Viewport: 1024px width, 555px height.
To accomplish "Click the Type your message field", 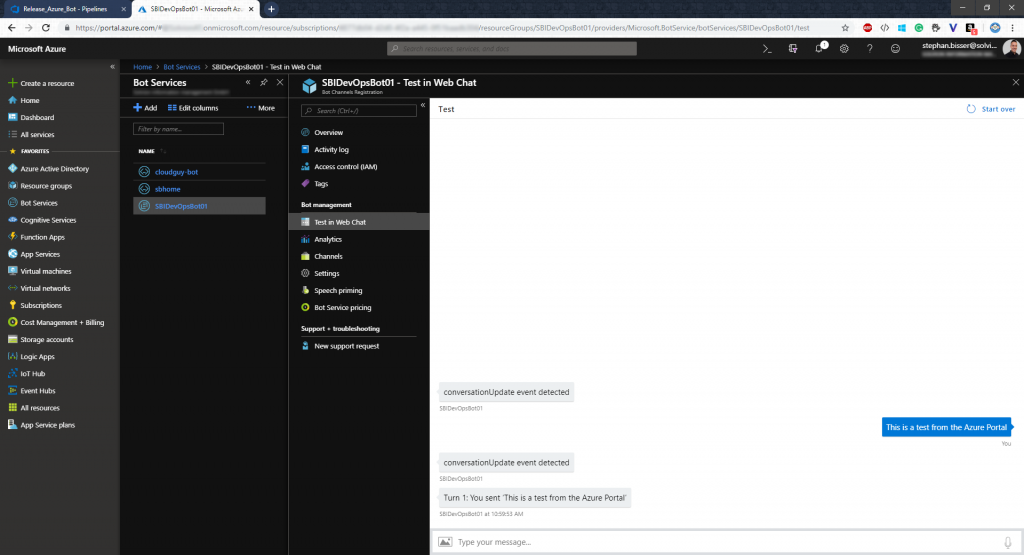I will [728, 542].
